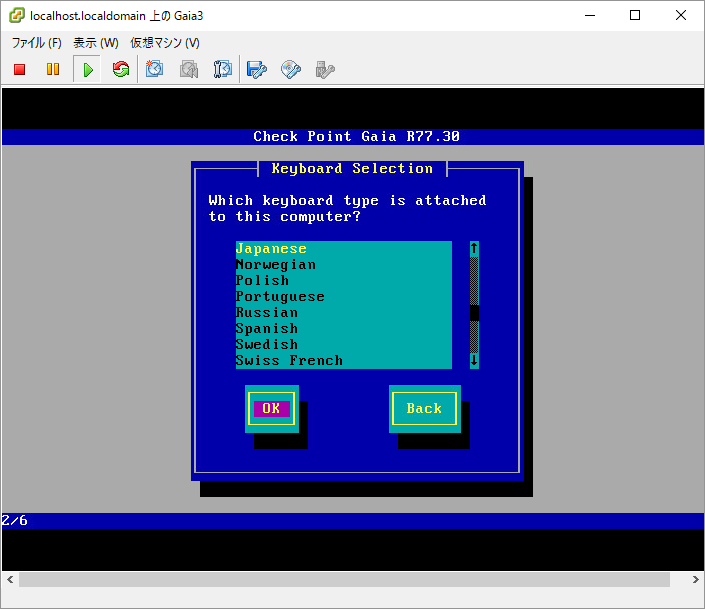Select Swiss French keyboard entry
Viewport: 705px width, 609px height.
pos(344,361)
